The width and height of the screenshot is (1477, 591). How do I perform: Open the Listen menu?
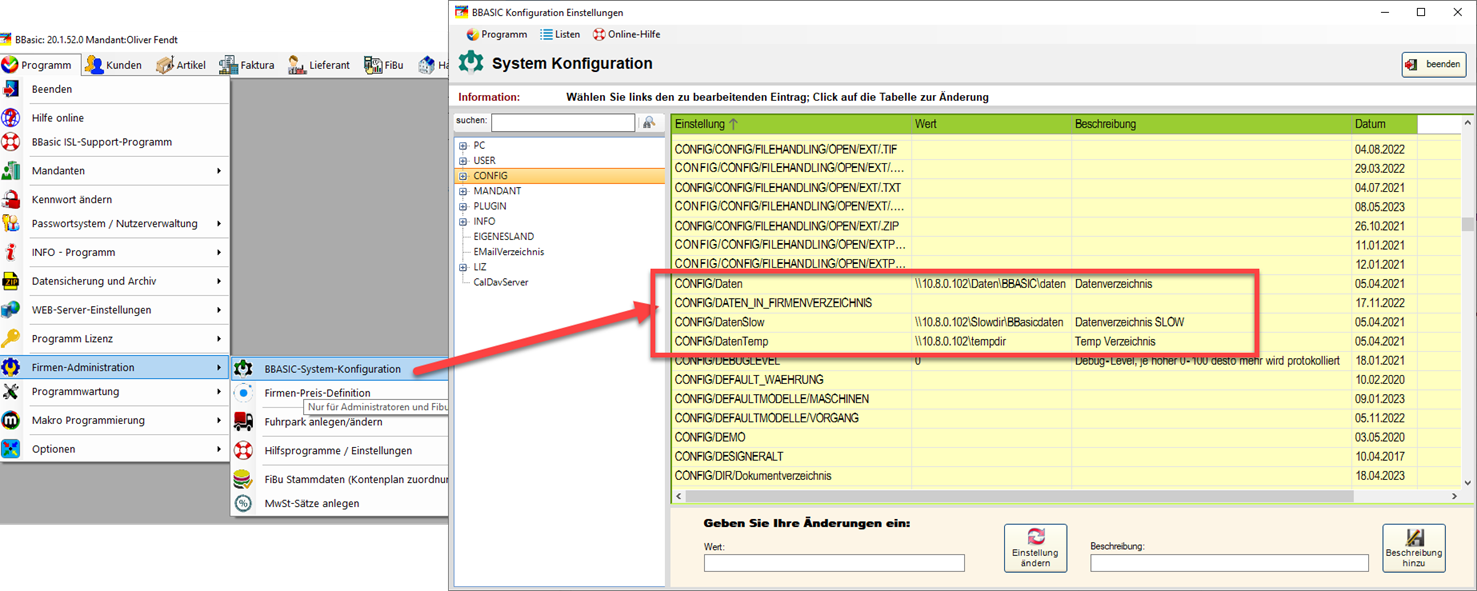click(x=560, y=34)
